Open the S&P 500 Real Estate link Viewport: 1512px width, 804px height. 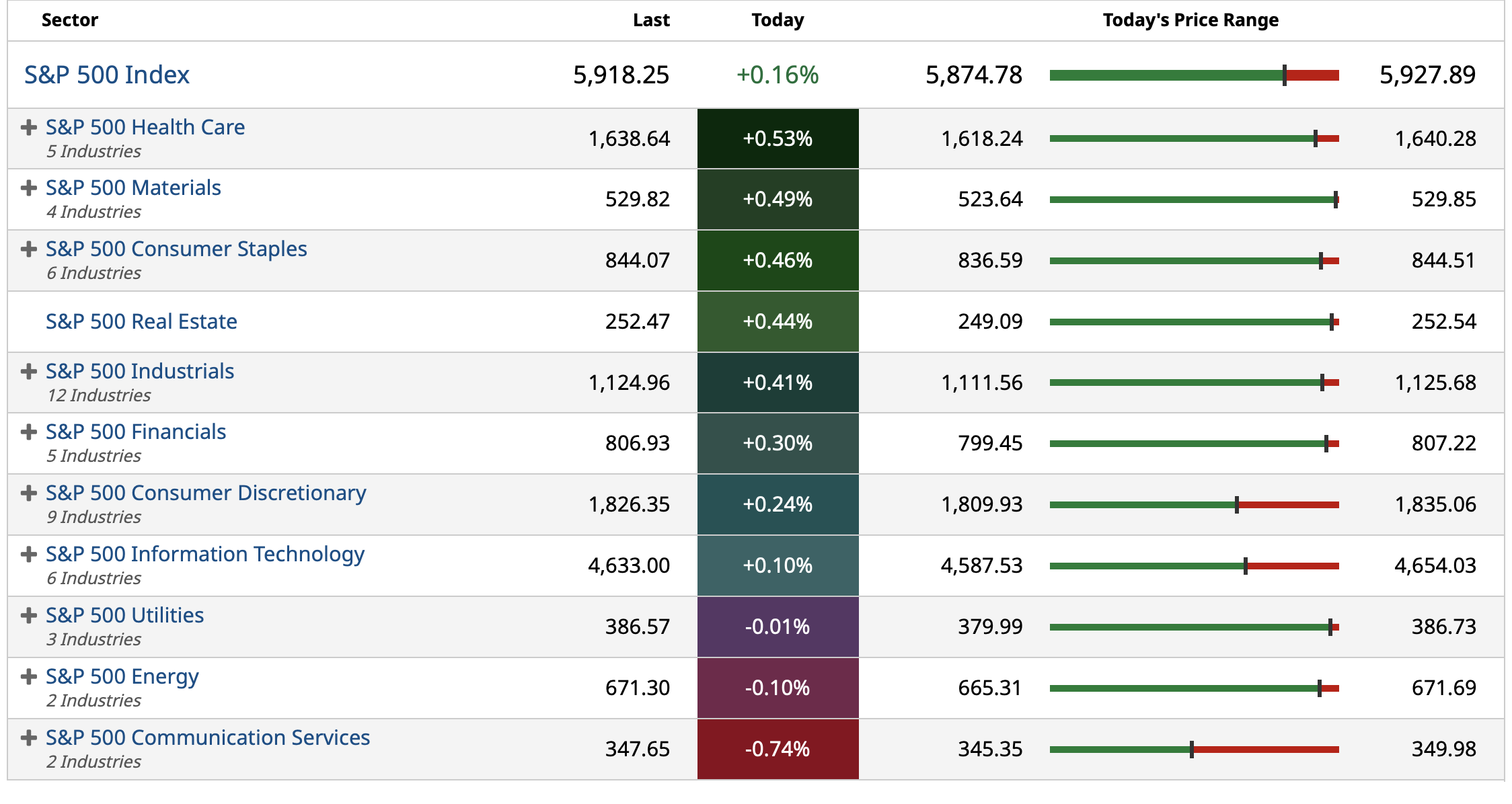click(x=141, y=321)
